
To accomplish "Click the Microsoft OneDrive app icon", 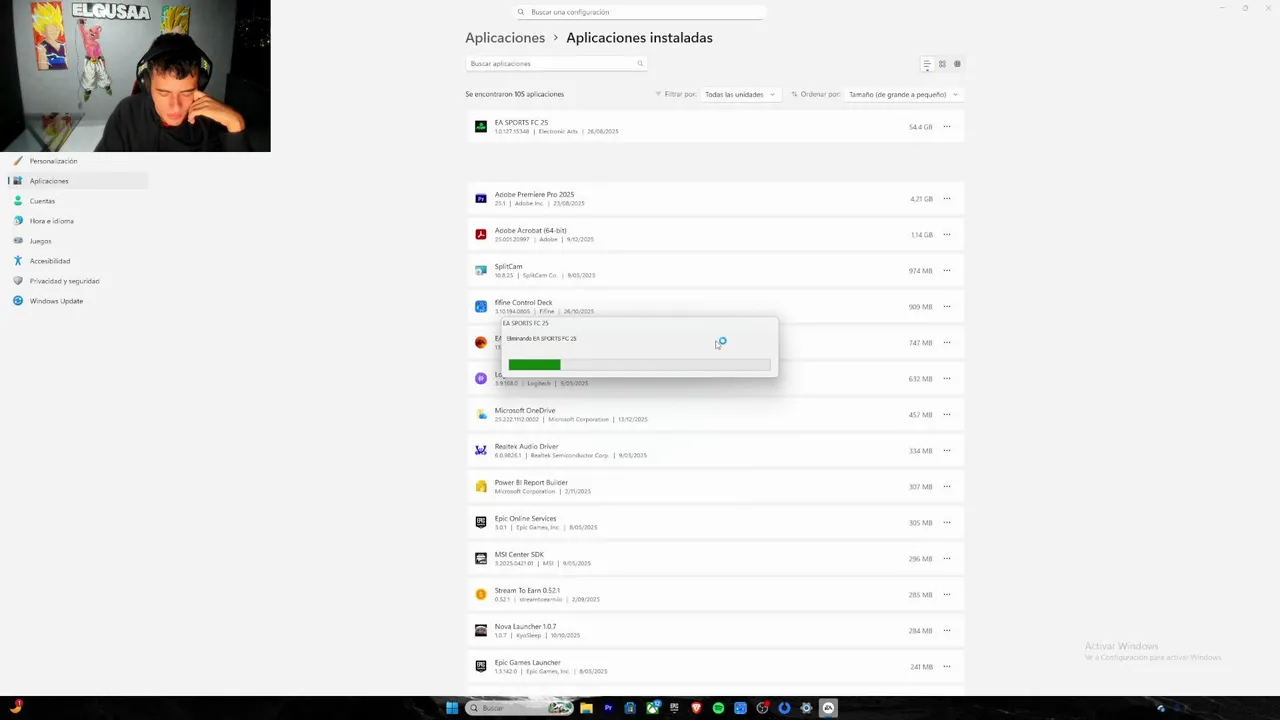I will click(x=481, y=415).
